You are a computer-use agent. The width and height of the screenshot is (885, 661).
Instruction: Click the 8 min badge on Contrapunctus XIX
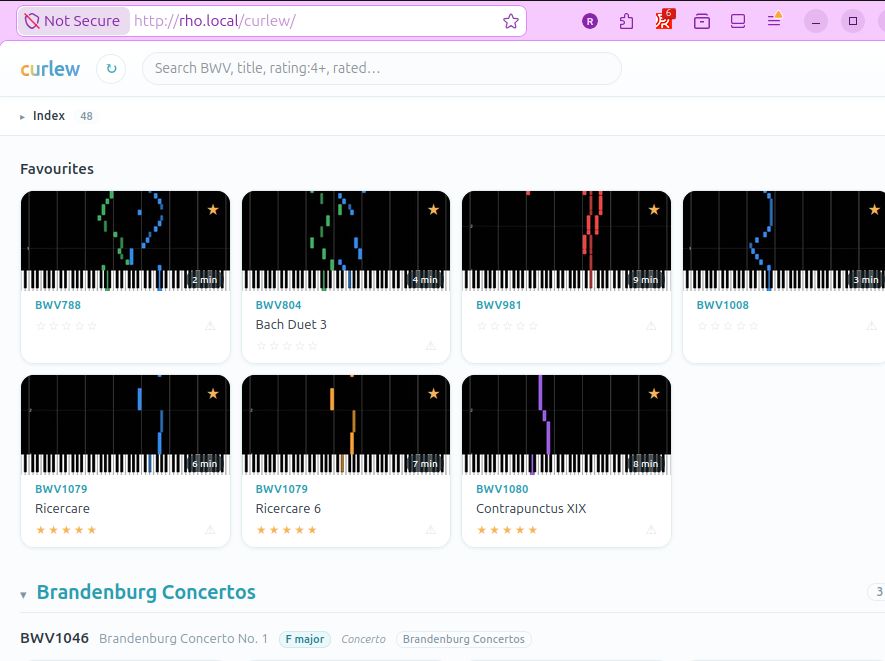click(645, 463)
